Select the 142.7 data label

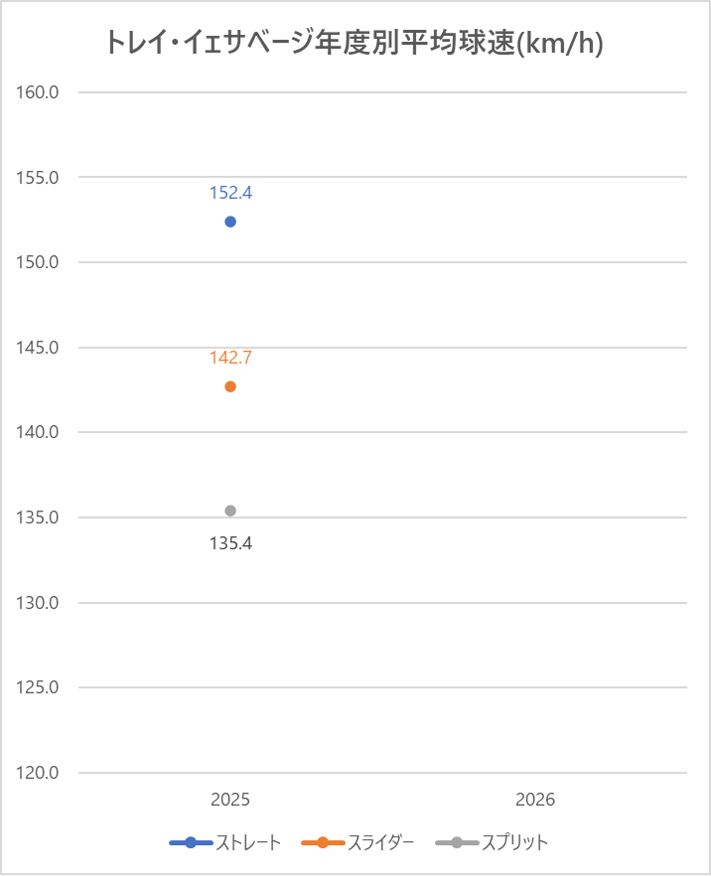pyautogui.click(x=230, y=358)
